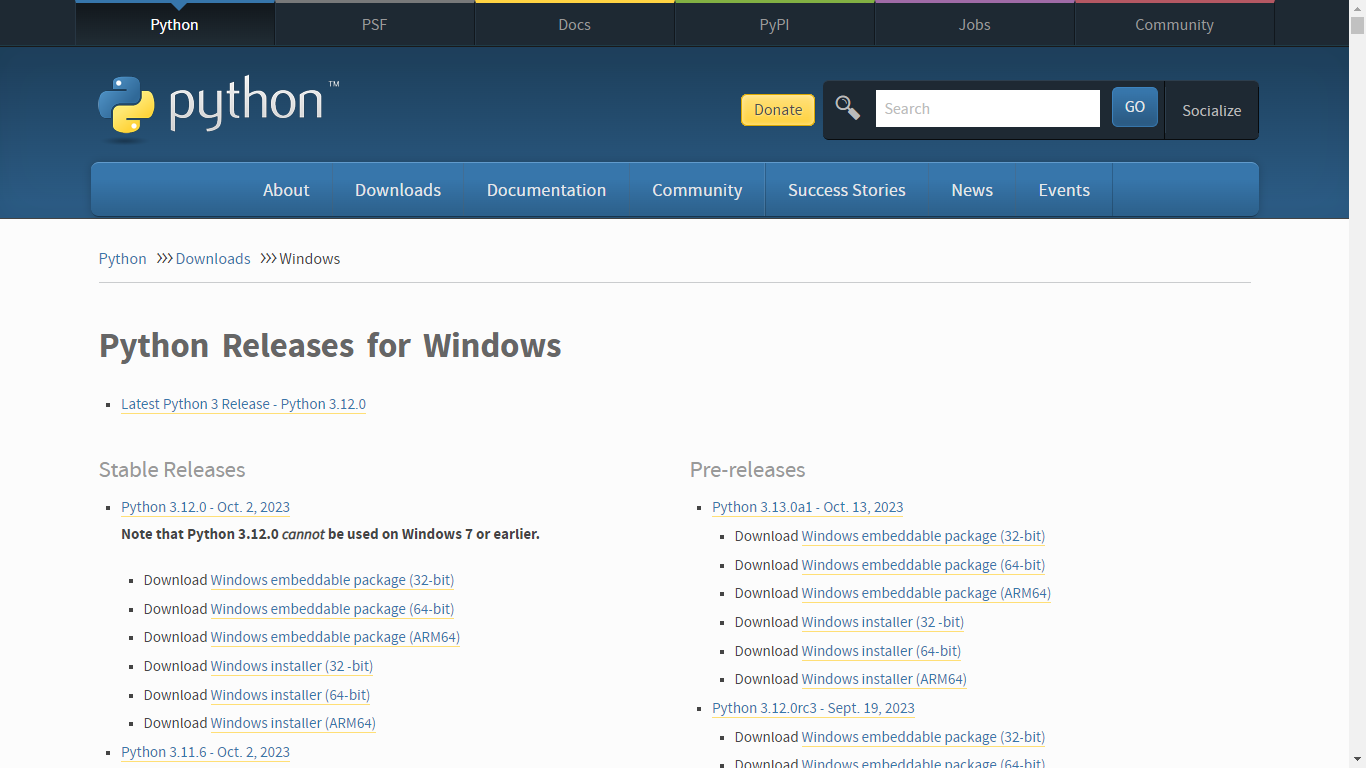Download 3.13.0a1 Windows installer (64-bit)
Viewport: 1366px width, 768px height.
(x=881, y=651)
